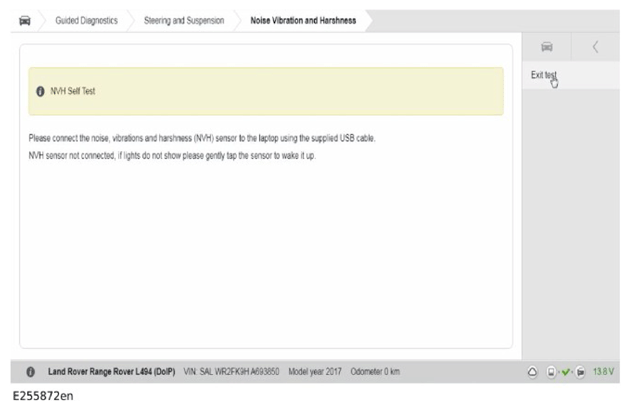
Task: Click the device connection status icon
Action: click(x=551, y=372)
